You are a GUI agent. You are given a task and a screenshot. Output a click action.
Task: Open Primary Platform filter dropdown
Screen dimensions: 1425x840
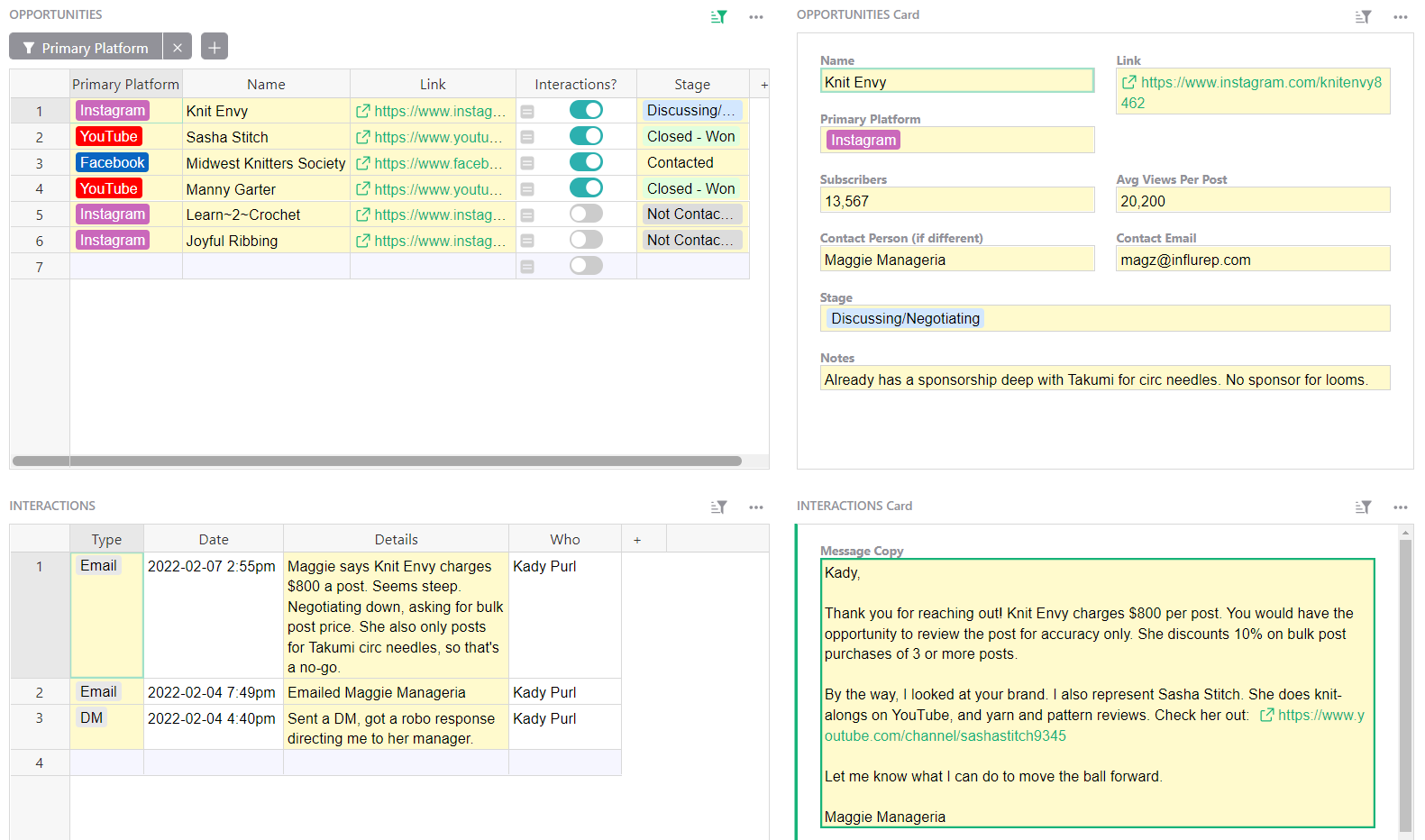[87, 47]
